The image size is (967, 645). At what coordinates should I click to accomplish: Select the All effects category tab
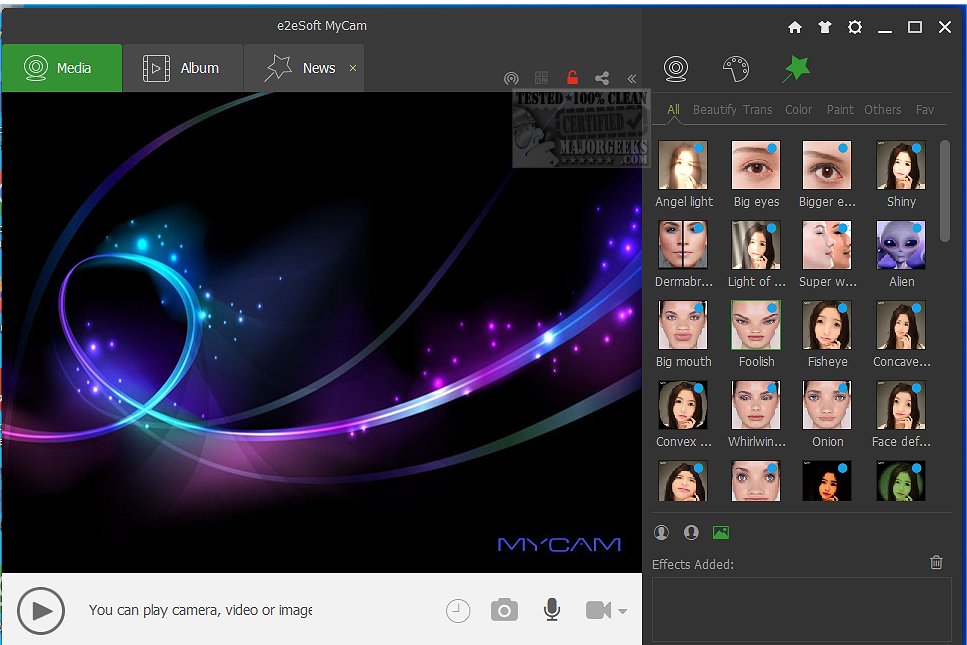click(673, 110)
